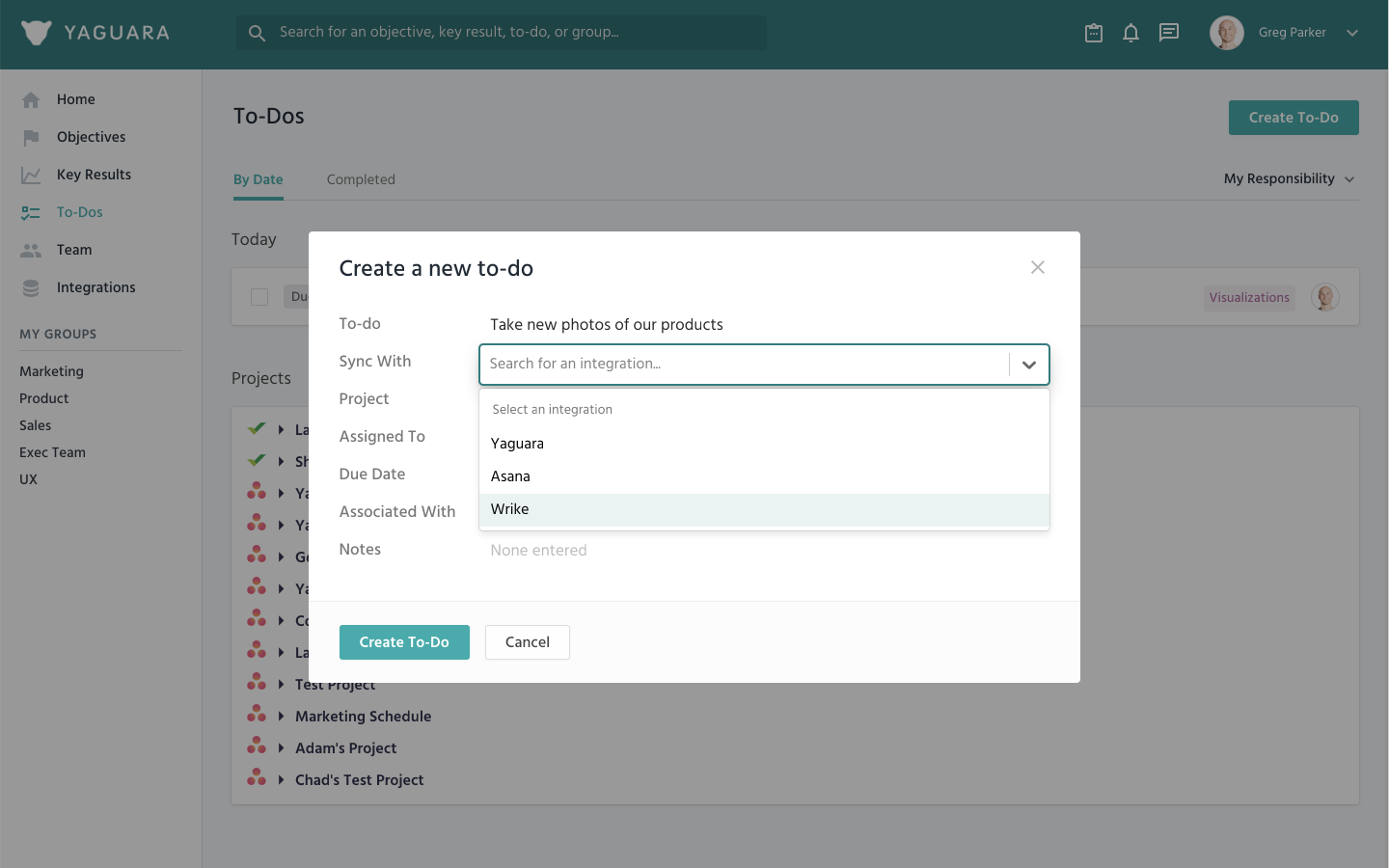Click the Integrations database icon
This screenshot has width=1389, height=868.
coord(31,287)
